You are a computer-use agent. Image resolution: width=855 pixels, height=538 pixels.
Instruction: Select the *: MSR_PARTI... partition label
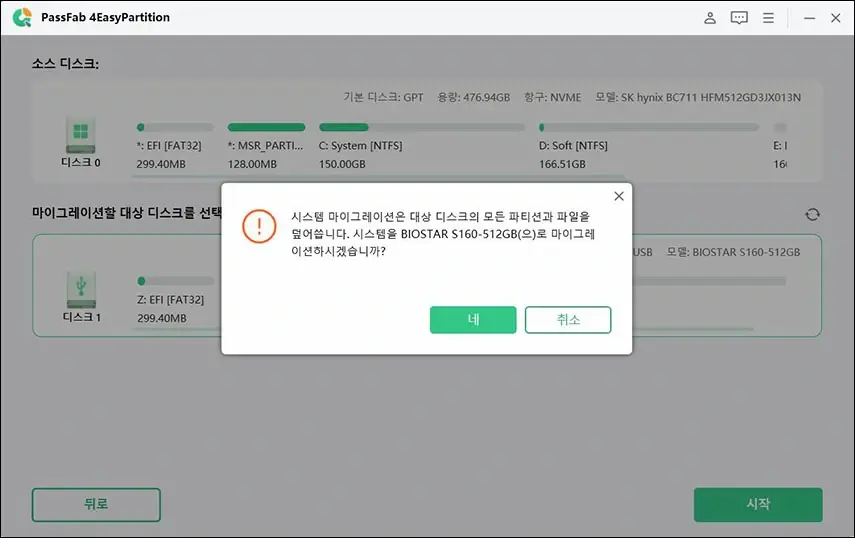click(265, 146)
